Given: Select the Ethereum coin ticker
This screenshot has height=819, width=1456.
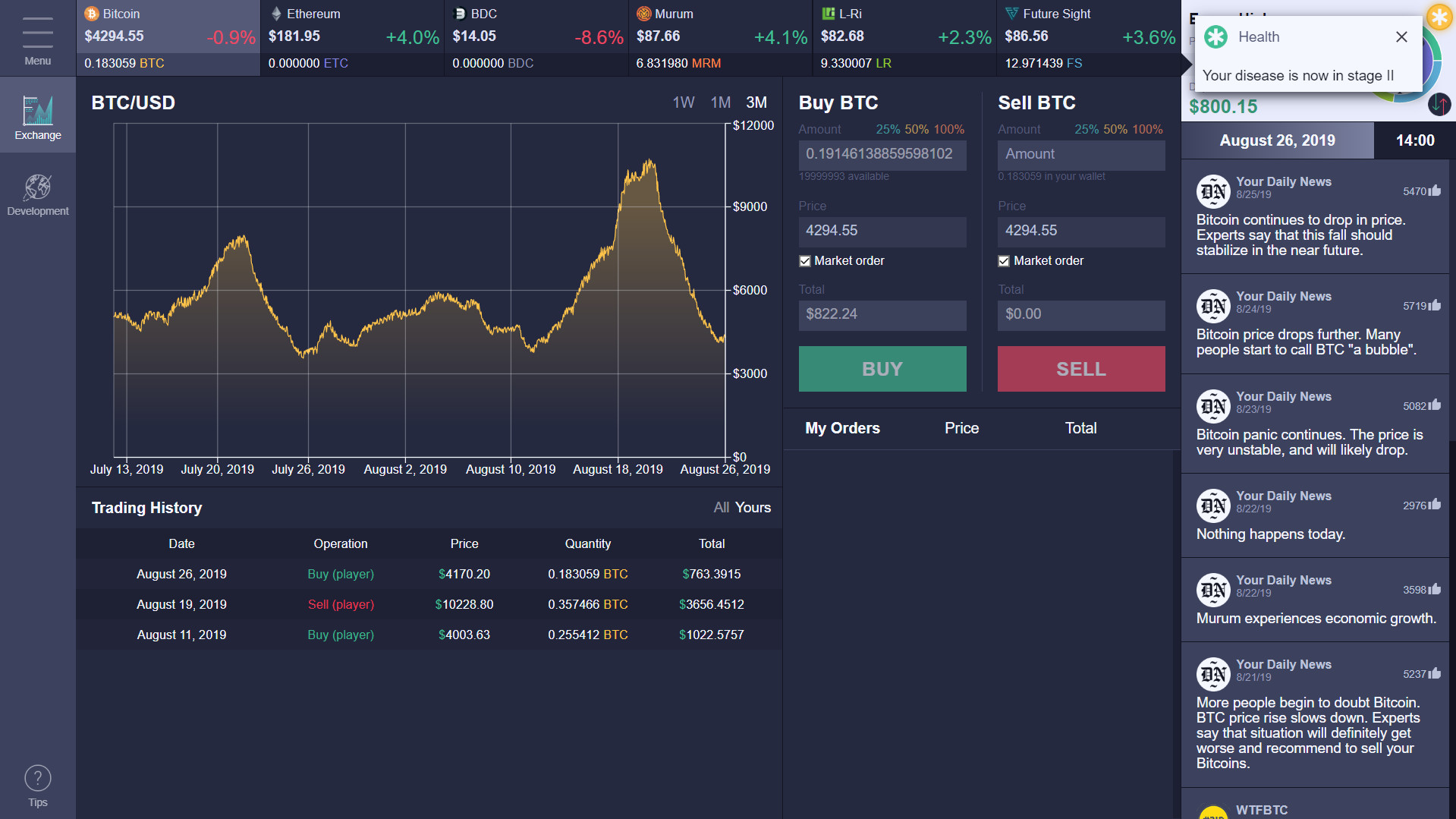Looking at the screenshot, I should click(x=352, y=37).
